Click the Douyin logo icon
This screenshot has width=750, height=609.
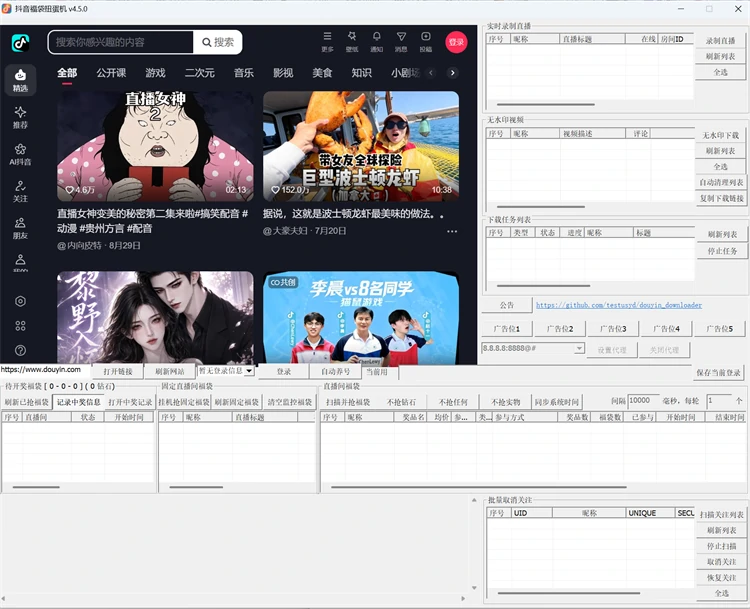pos(20,43)
